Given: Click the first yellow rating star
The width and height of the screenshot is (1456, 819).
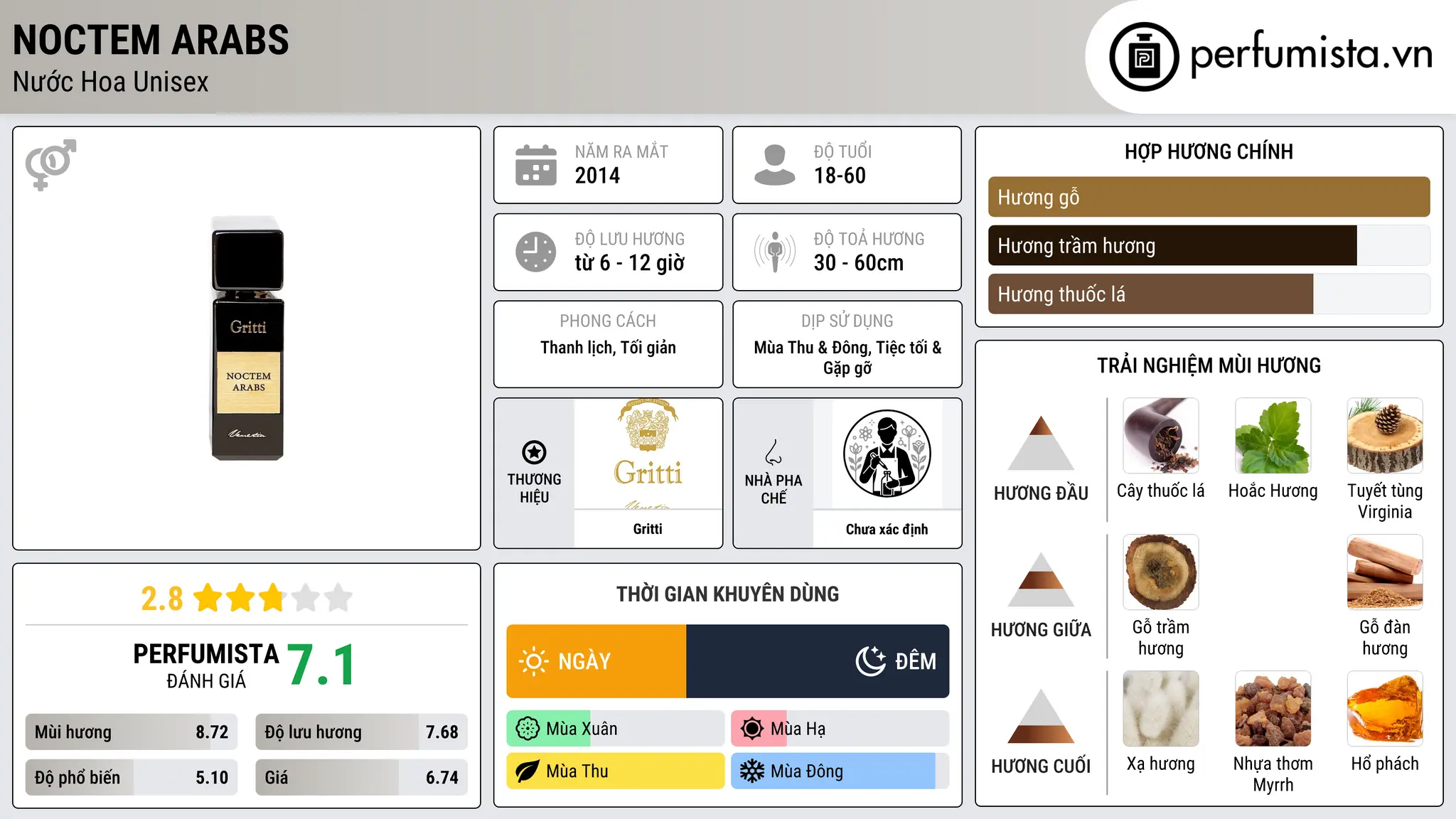Looking at the screenshot, I should pyautogui.click(x=208, y=598).
